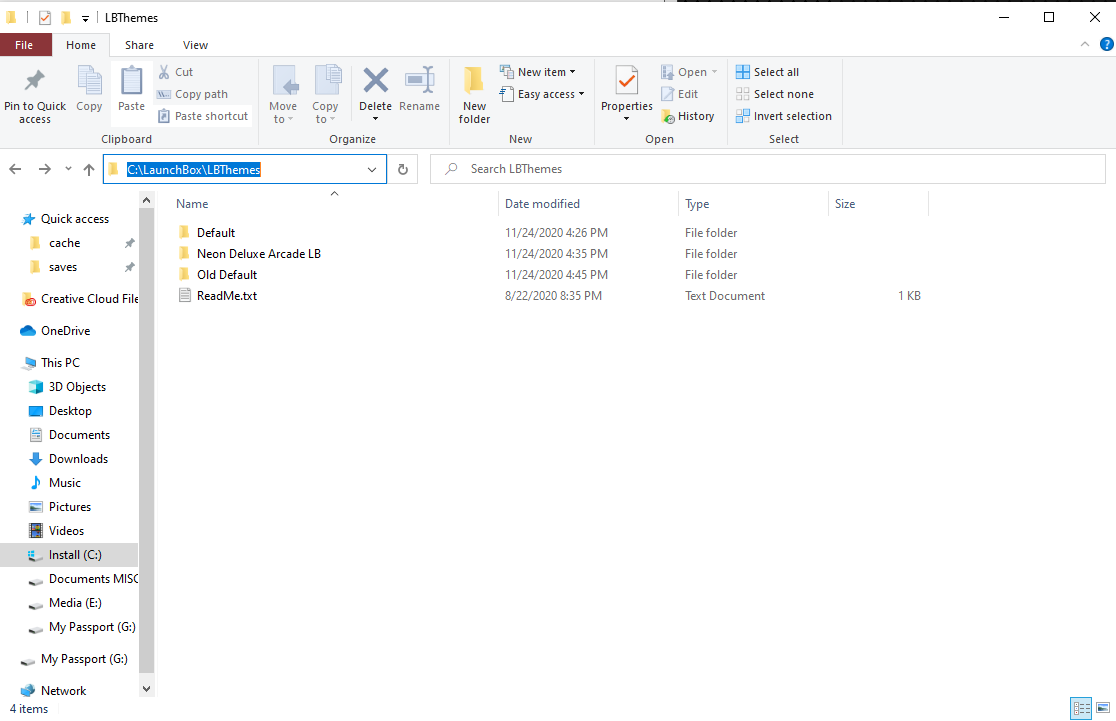Viewport: 1116px width, 721px height.
Task: Open Media (E:) drive
Action: click(75, 603)
